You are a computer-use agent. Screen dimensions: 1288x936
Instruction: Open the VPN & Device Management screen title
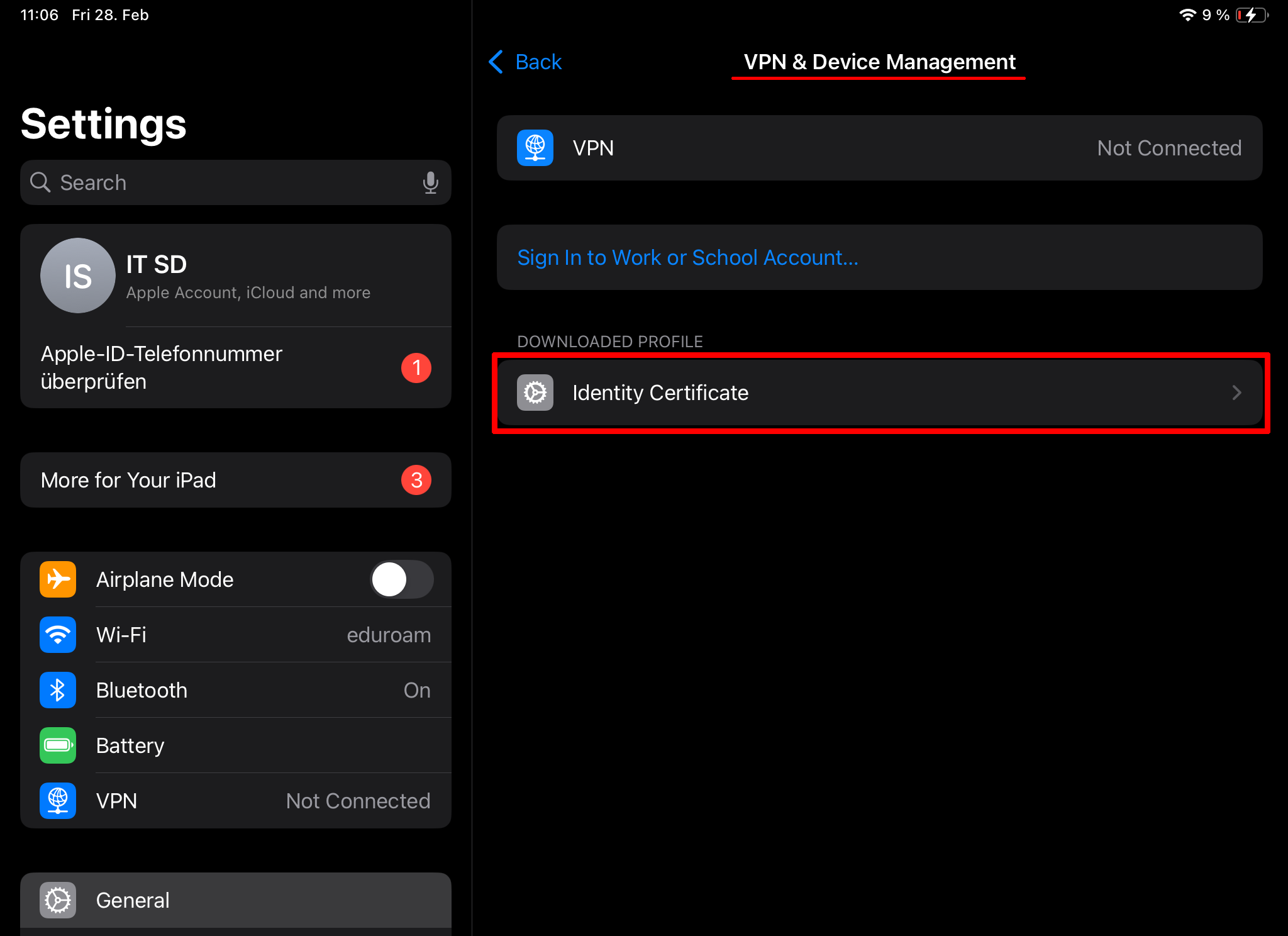point(879,62)
